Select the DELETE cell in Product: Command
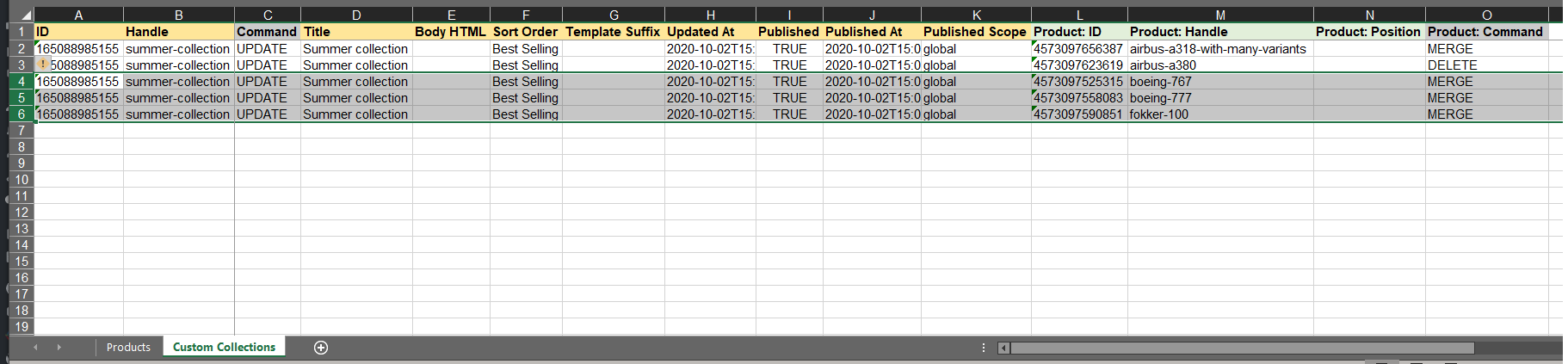The height and width of the screenshot is (364, 1568). tap(1452, 65)
